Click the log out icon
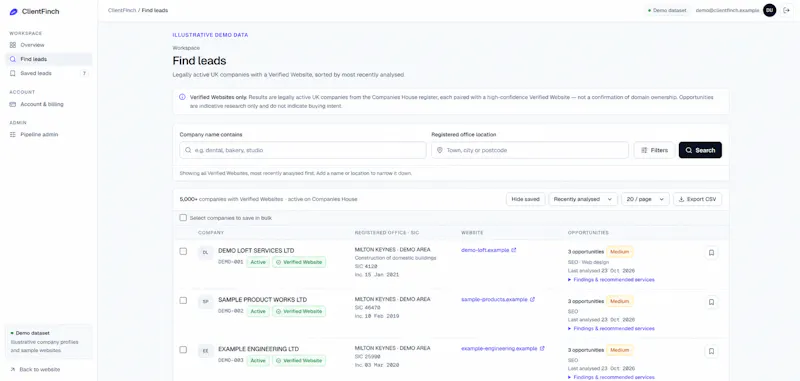 coord(786,10)
